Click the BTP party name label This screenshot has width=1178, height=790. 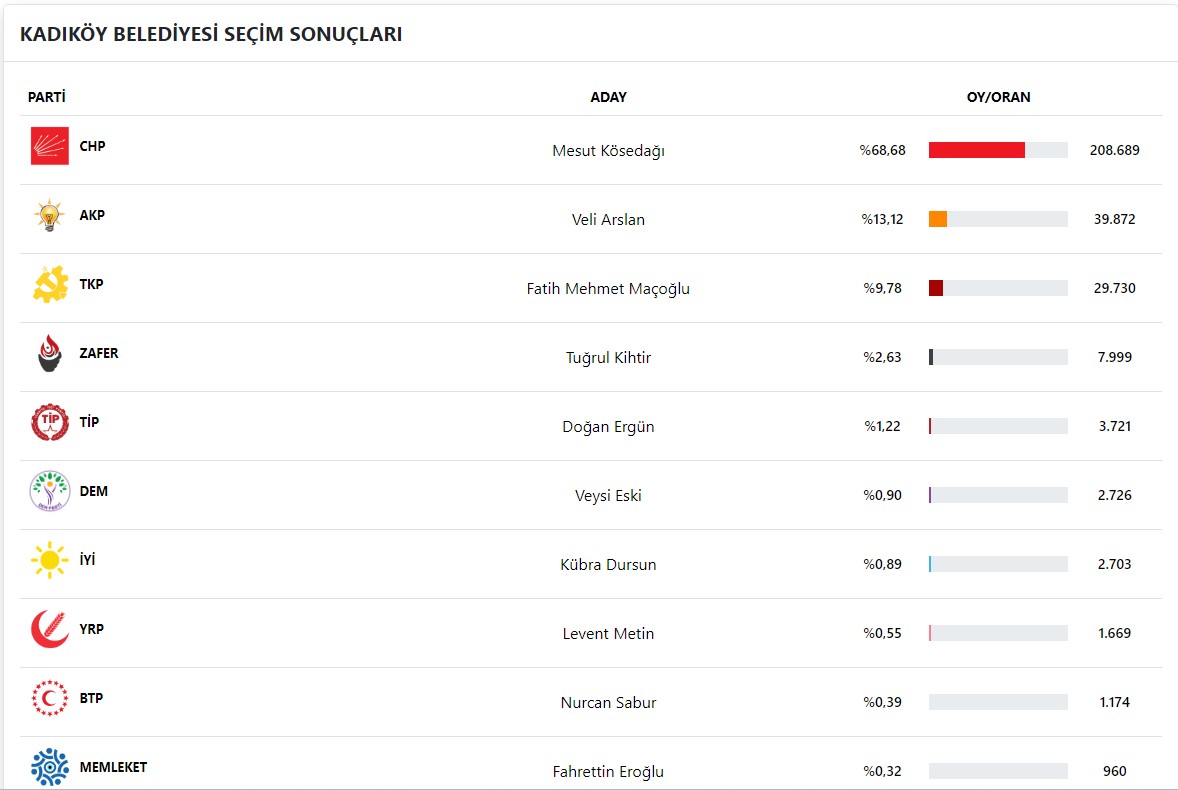(x=92, y=698)
